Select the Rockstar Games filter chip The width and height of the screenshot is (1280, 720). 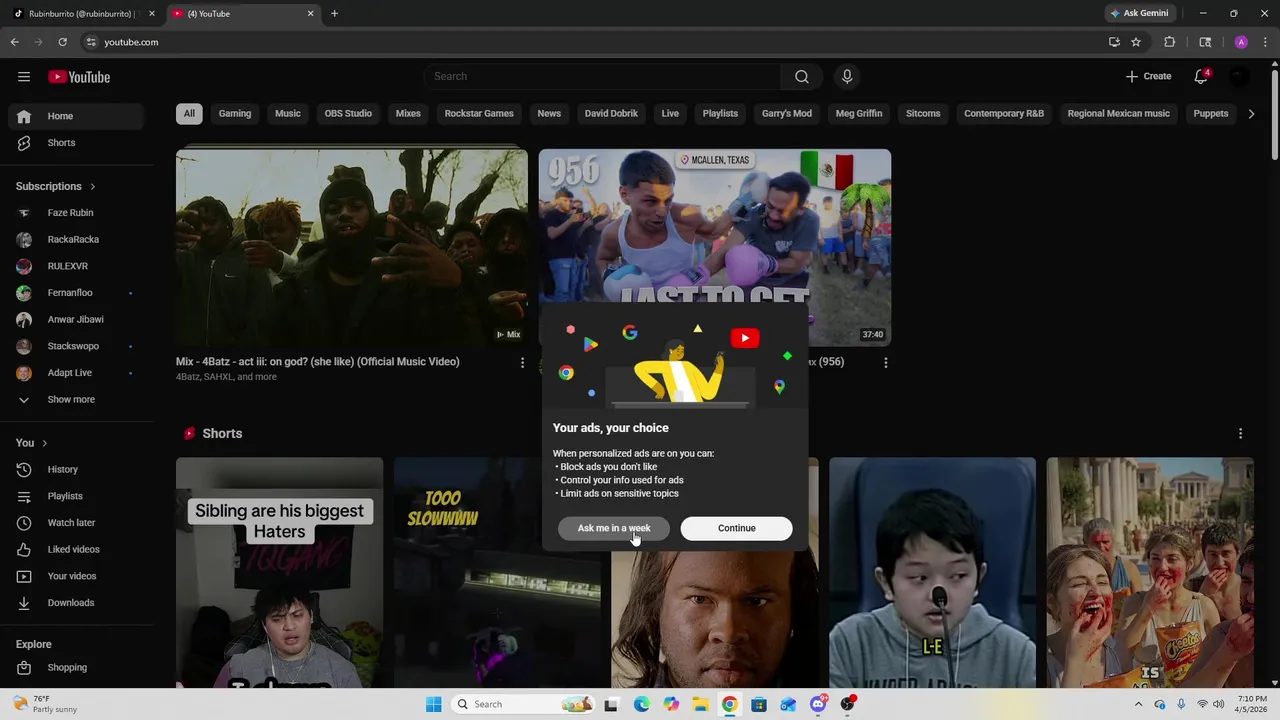[x=479, y=114]
